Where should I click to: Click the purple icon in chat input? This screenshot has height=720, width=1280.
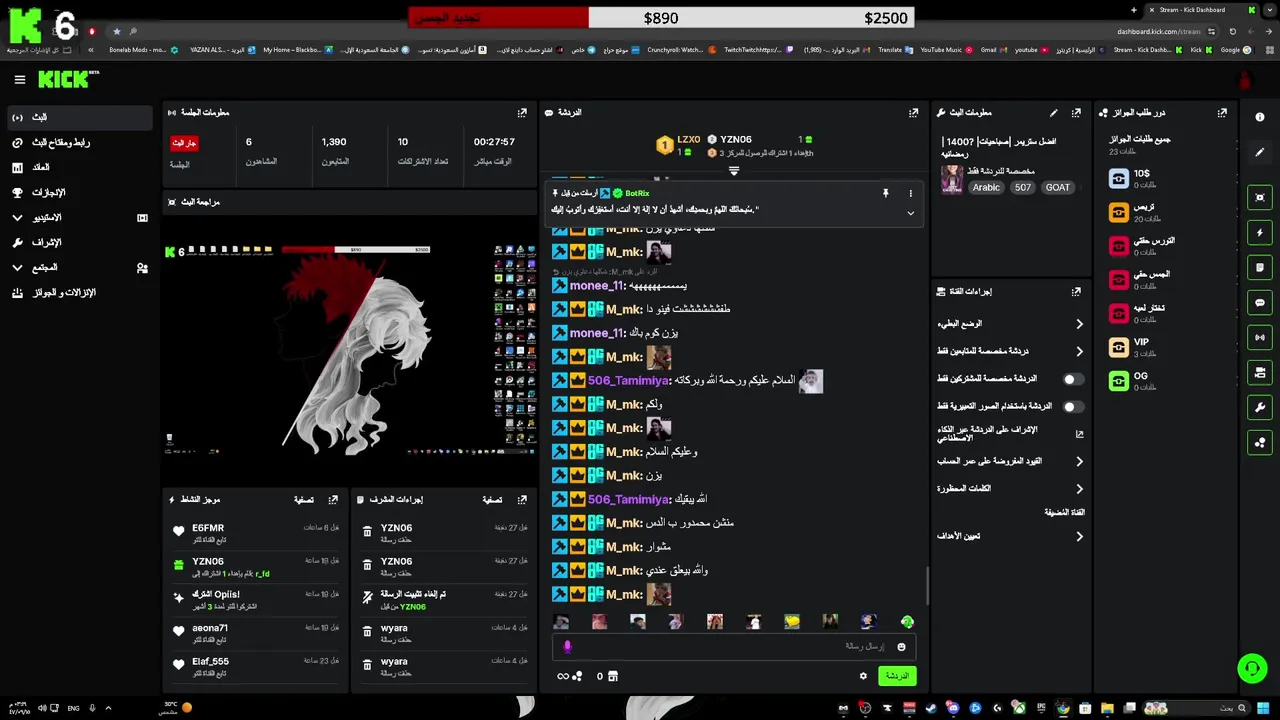click(x=567, y=647)
